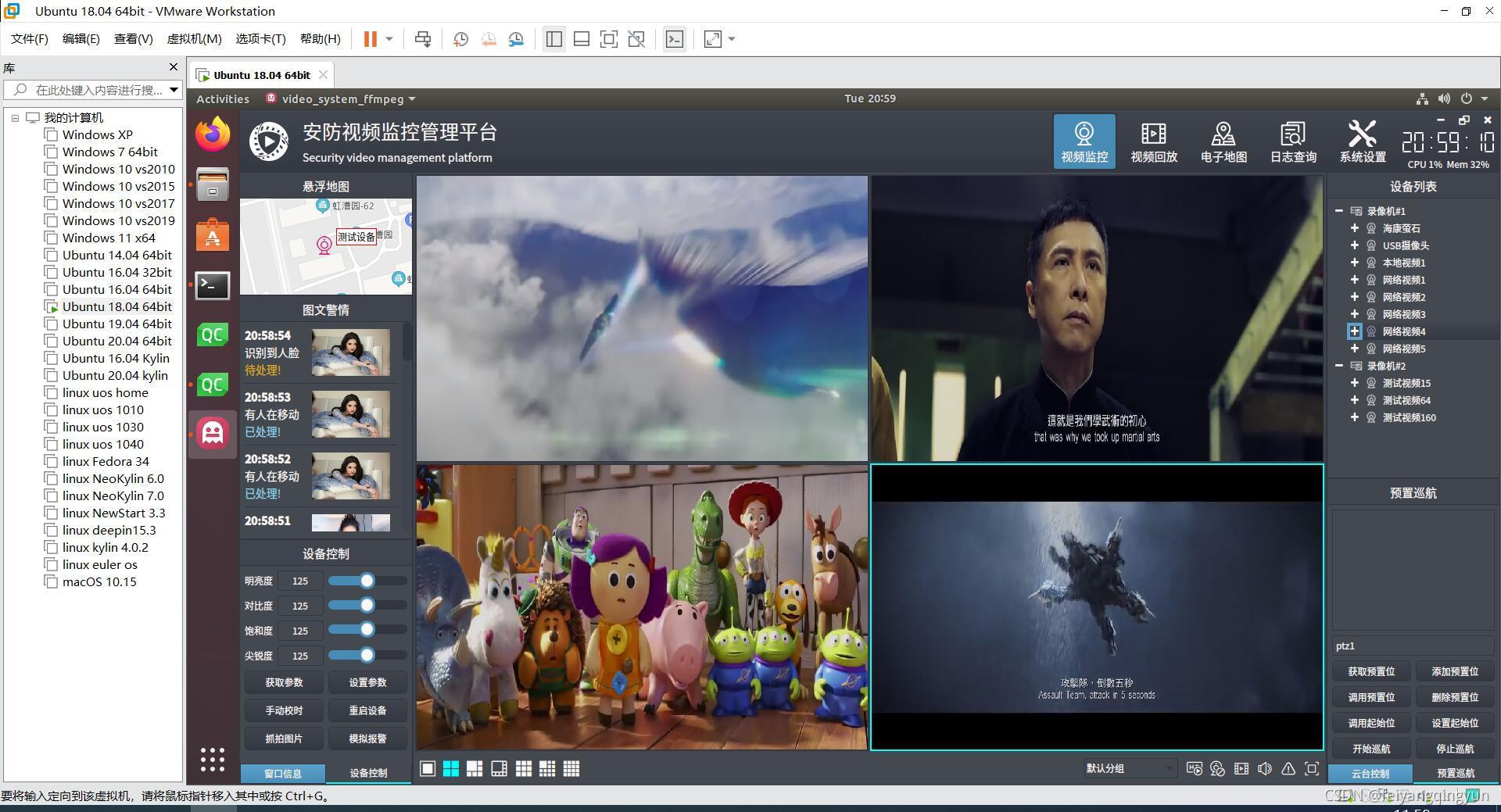The image size is (1501, 812).
Task: Click VMware console view icon
Action: coord(675,39)
